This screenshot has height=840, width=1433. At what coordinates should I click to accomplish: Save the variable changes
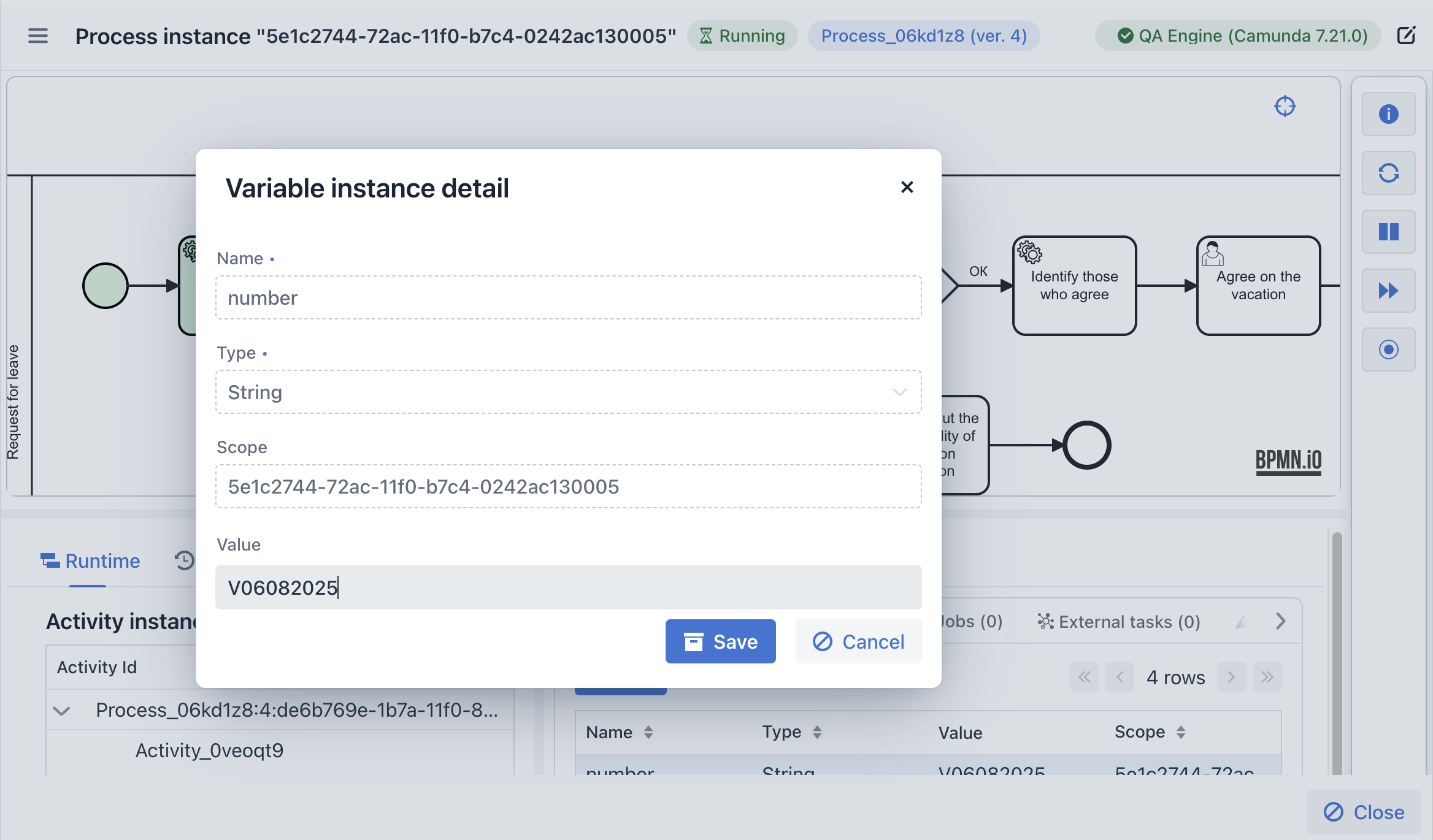(x=720, y=641)
